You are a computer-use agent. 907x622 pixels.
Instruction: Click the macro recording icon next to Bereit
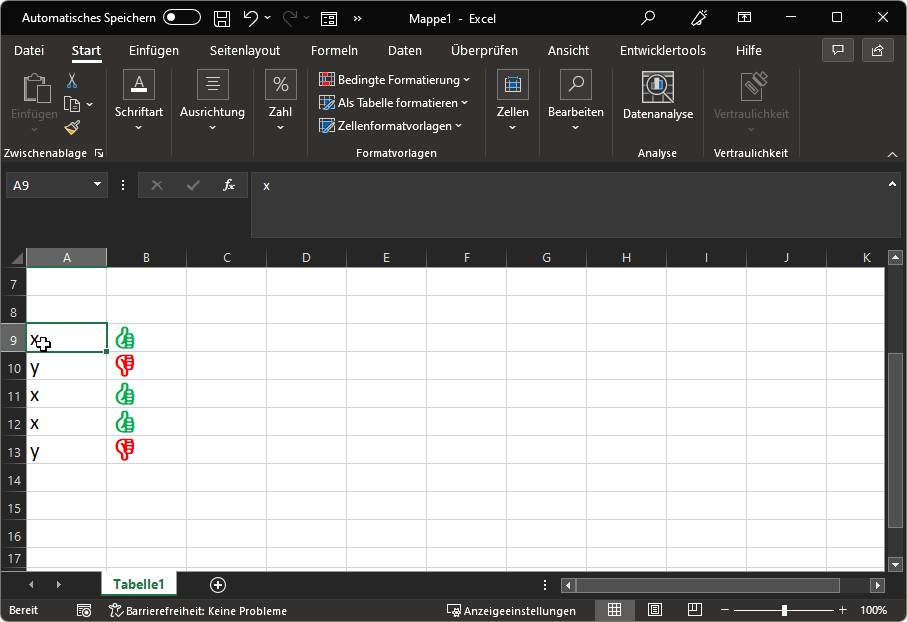[84, 610]
